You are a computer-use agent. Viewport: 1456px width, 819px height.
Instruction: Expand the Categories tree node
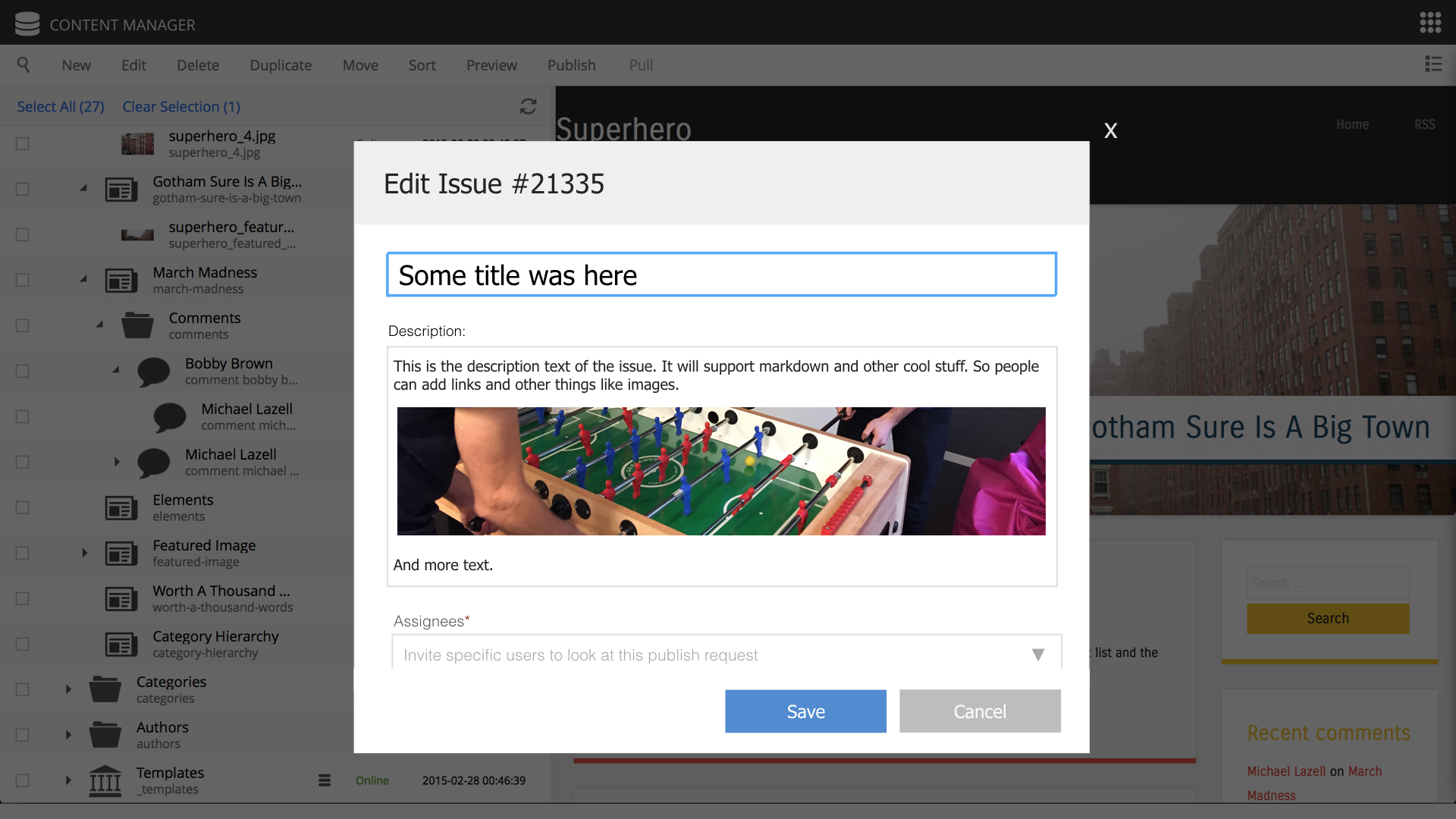(67, 689)
